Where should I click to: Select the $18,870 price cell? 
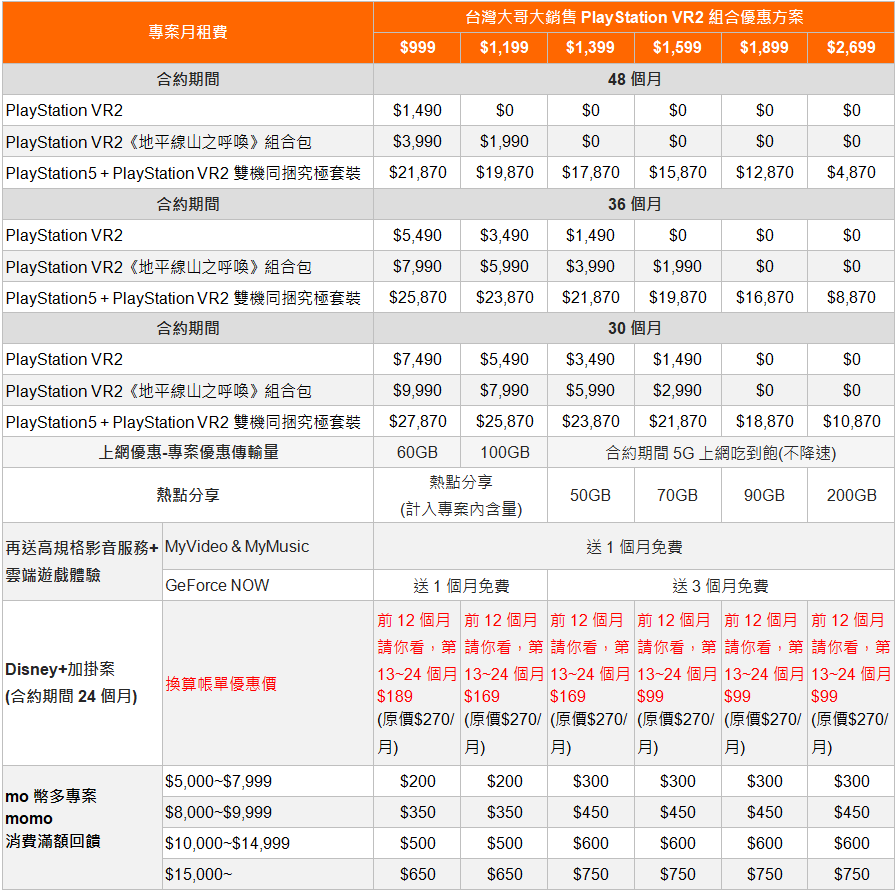(764, 422)
